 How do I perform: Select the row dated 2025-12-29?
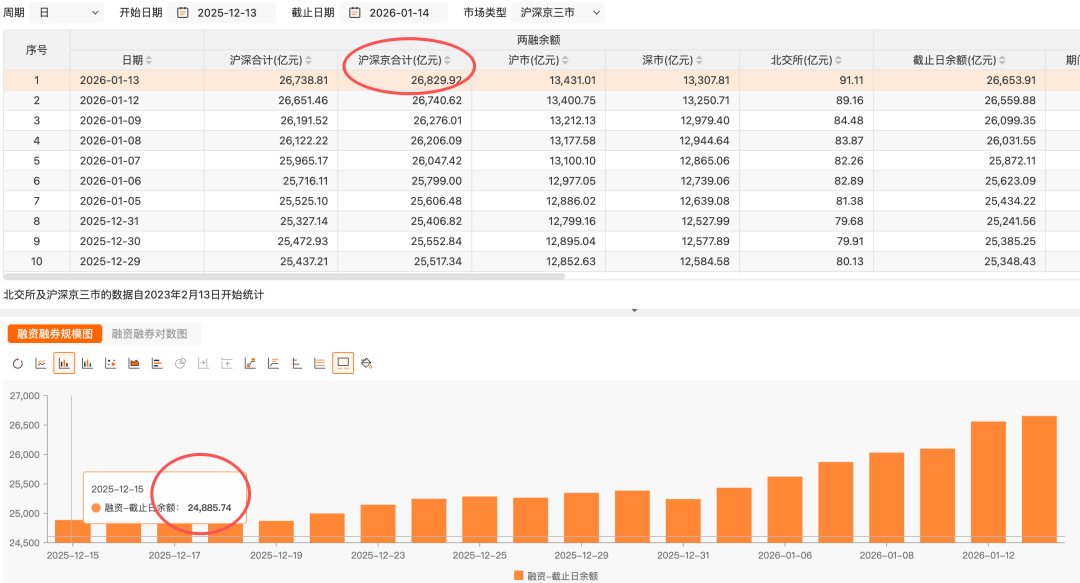[x=541, y=261]
